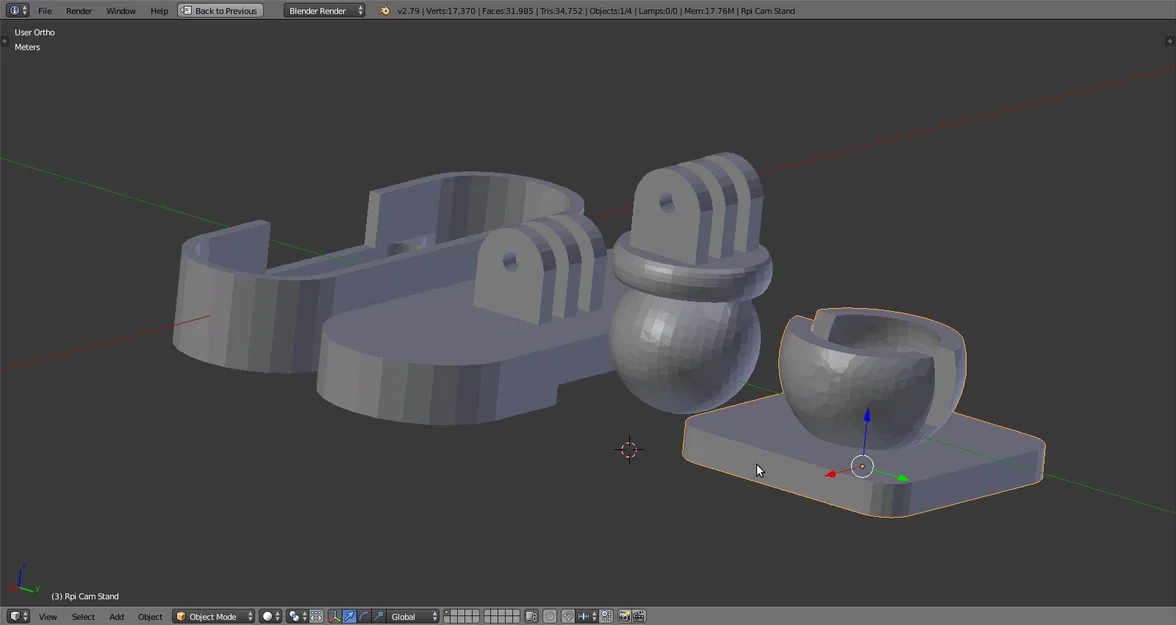
Task: Open the Window menu
Action: click(x=121, y=11)
